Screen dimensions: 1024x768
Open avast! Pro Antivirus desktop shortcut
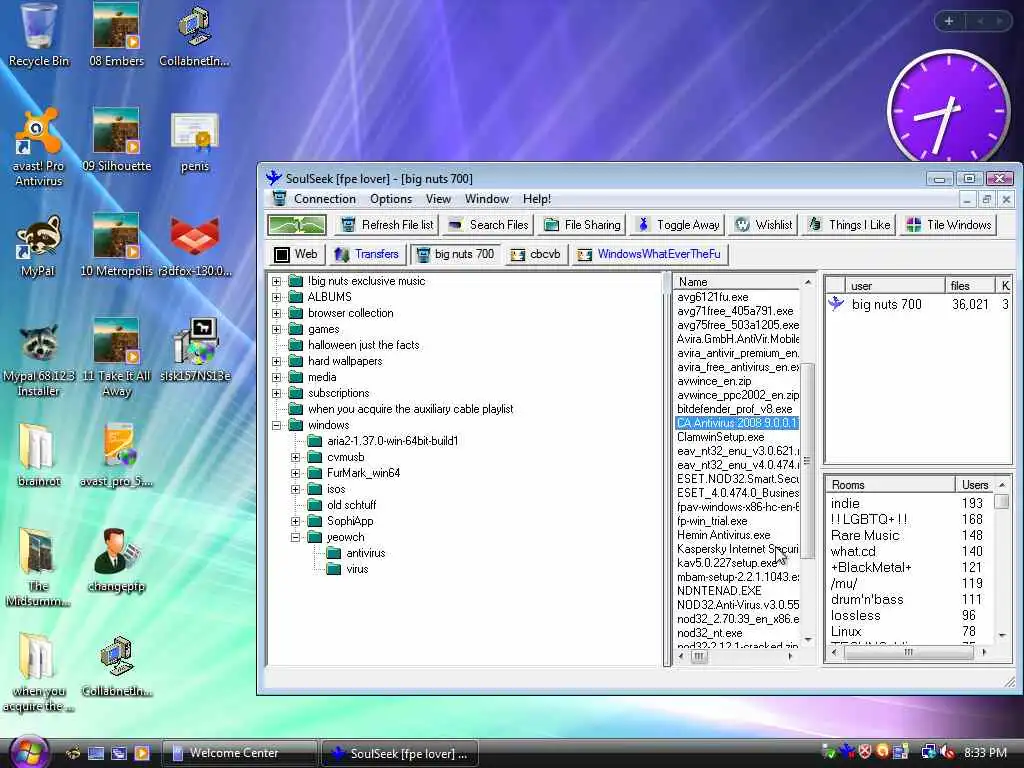[x=38, y=148]
